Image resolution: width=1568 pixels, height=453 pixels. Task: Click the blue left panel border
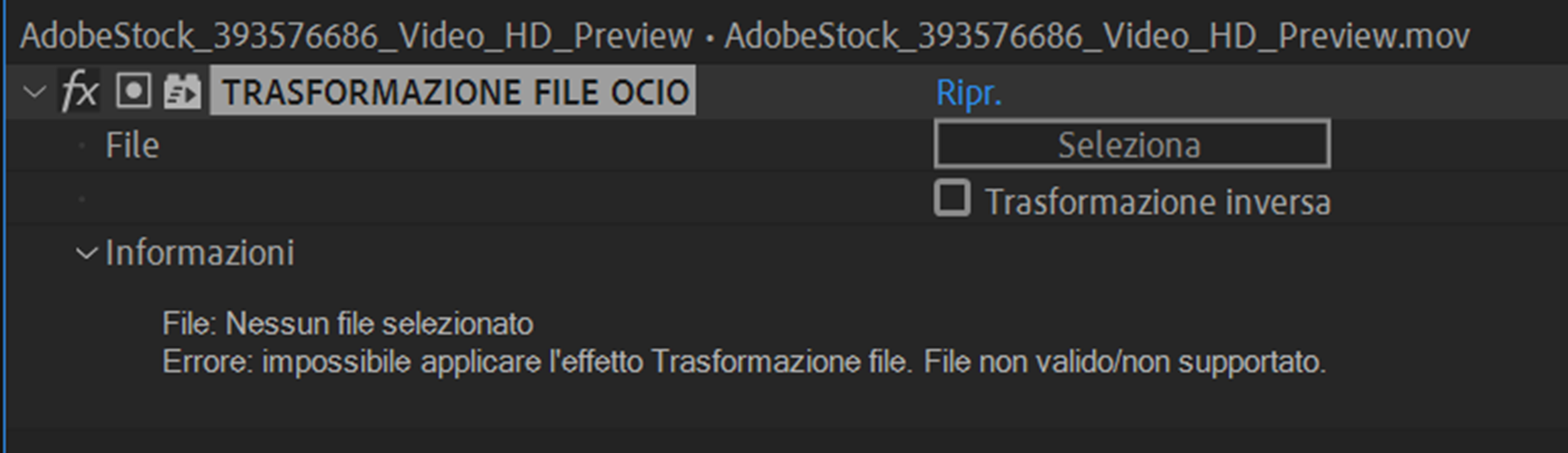[4, 251]
